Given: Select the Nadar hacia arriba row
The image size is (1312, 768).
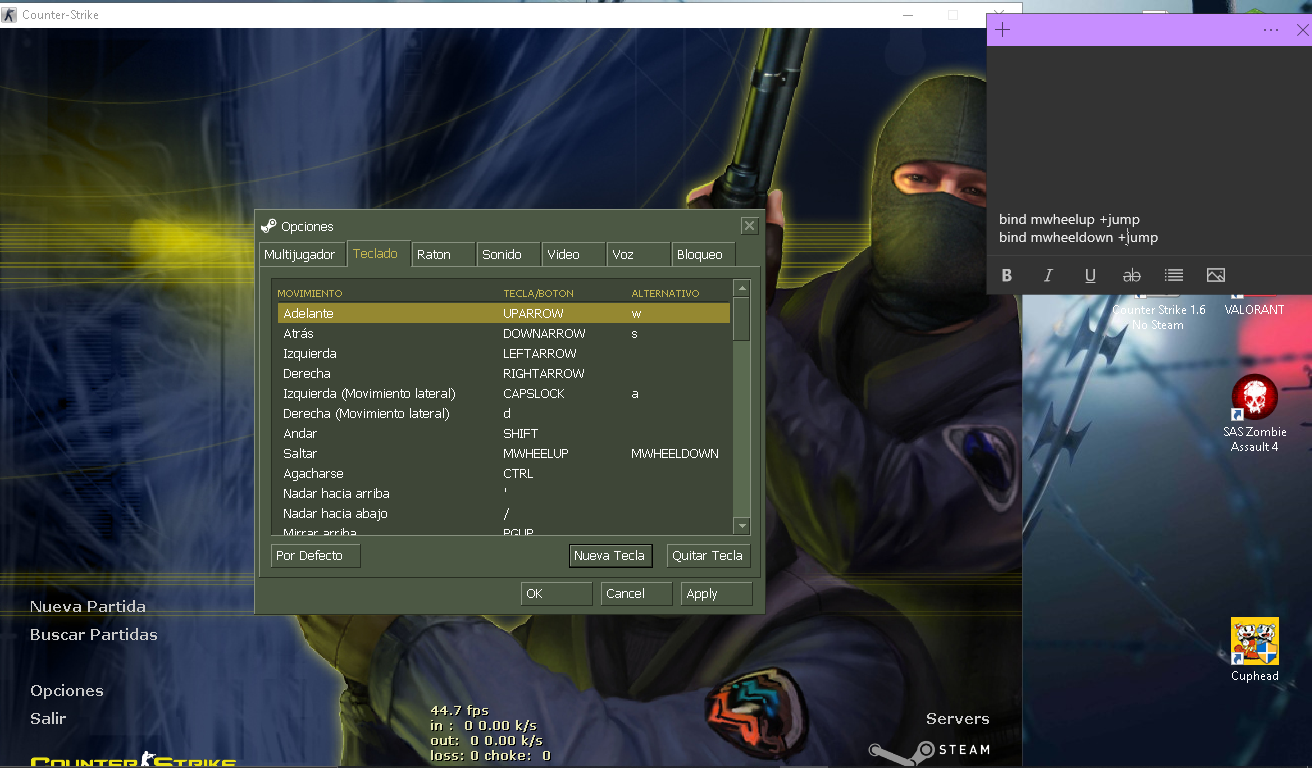Looking at the screenshot, I should click(504, 493).
